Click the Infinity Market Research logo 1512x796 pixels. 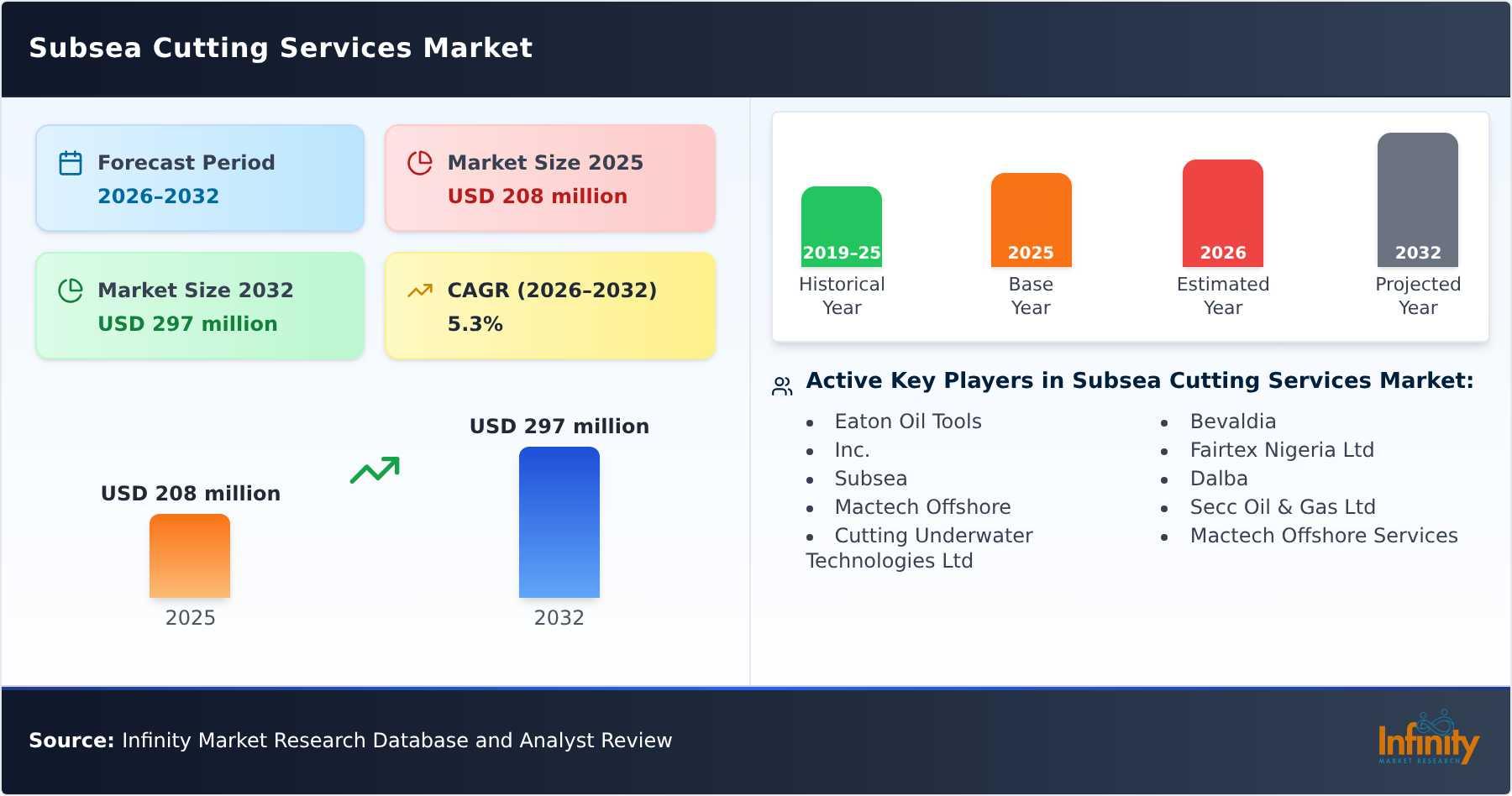[x=1428, y=737]
